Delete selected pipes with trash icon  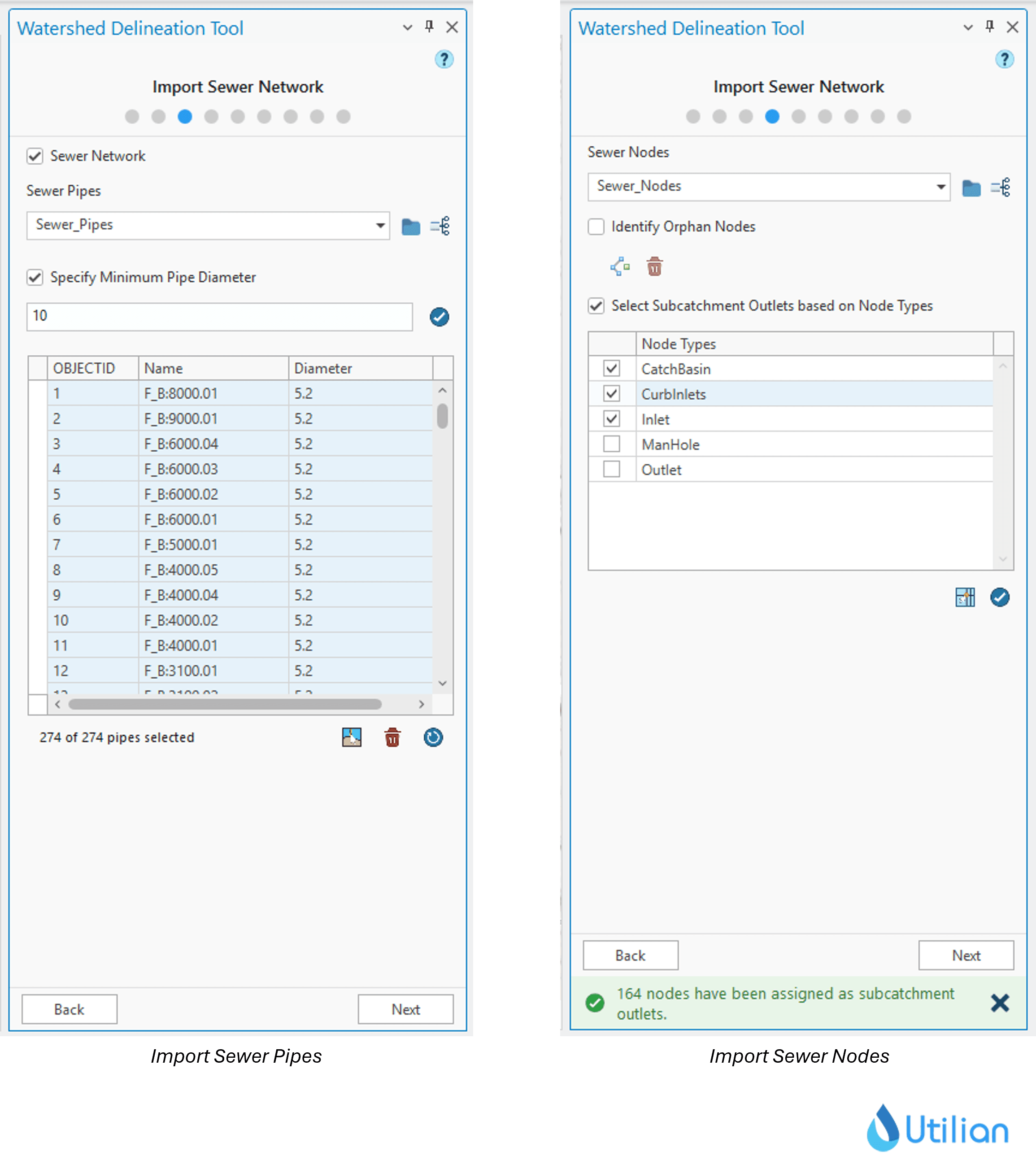pyautogui.click(x=392, y=737)
